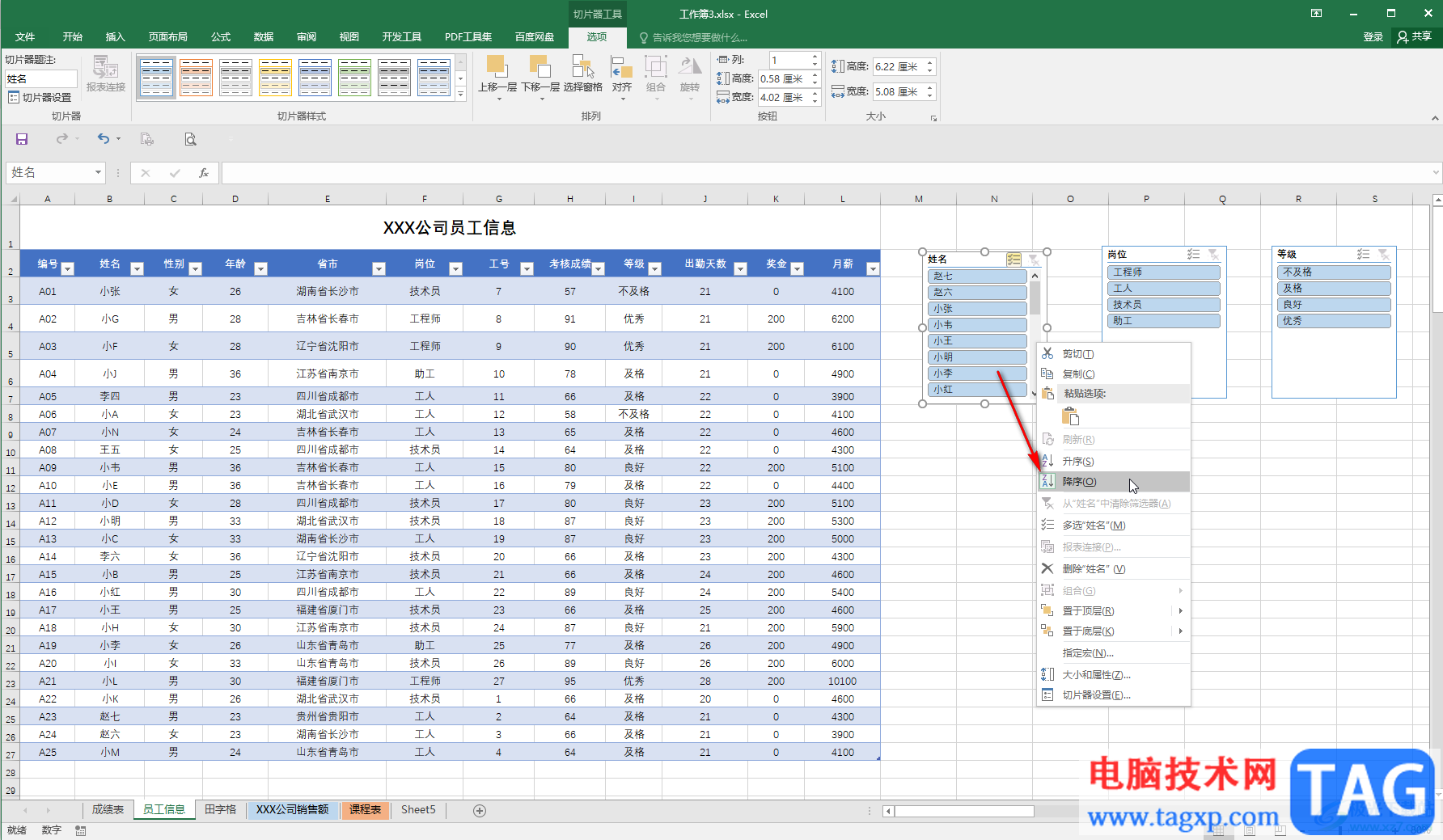This screenshot has height=840, width=1443.
Task: Click the Align (对齐) icon in ribbon
Action: tap(621, 68)
